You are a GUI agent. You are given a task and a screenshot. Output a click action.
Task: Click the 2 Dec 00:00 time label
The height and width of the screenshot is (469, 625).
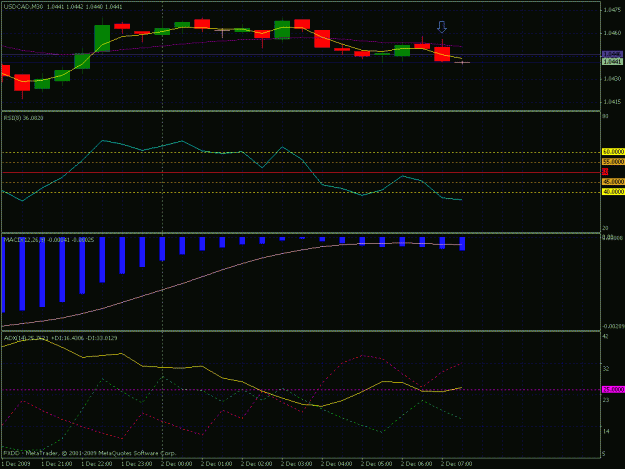click(x=177, y=464)
